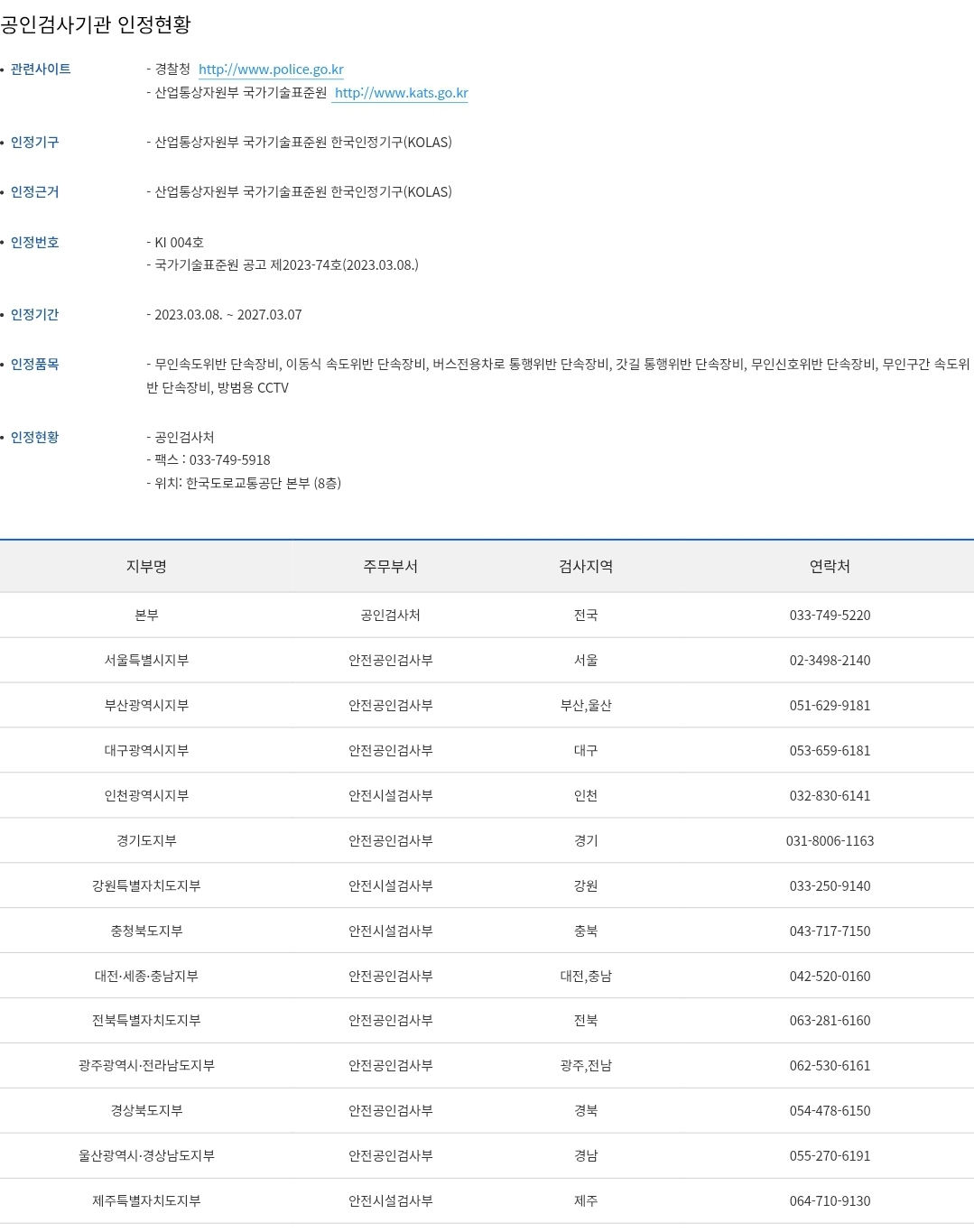Click the 검사지역 column header

coord(584,567)
